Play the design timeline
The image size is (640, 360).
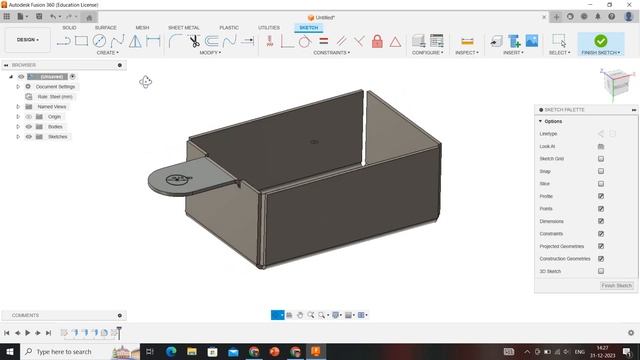28,333
